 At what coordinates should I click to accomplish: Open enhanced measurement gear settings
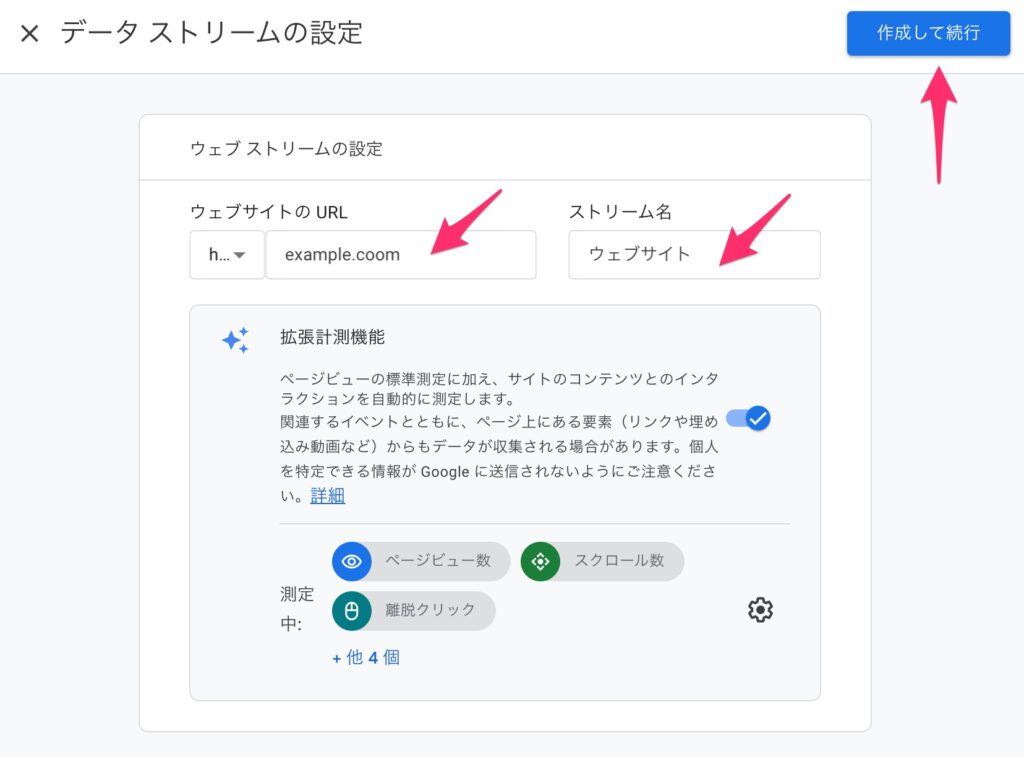click(x=761, y=610)
